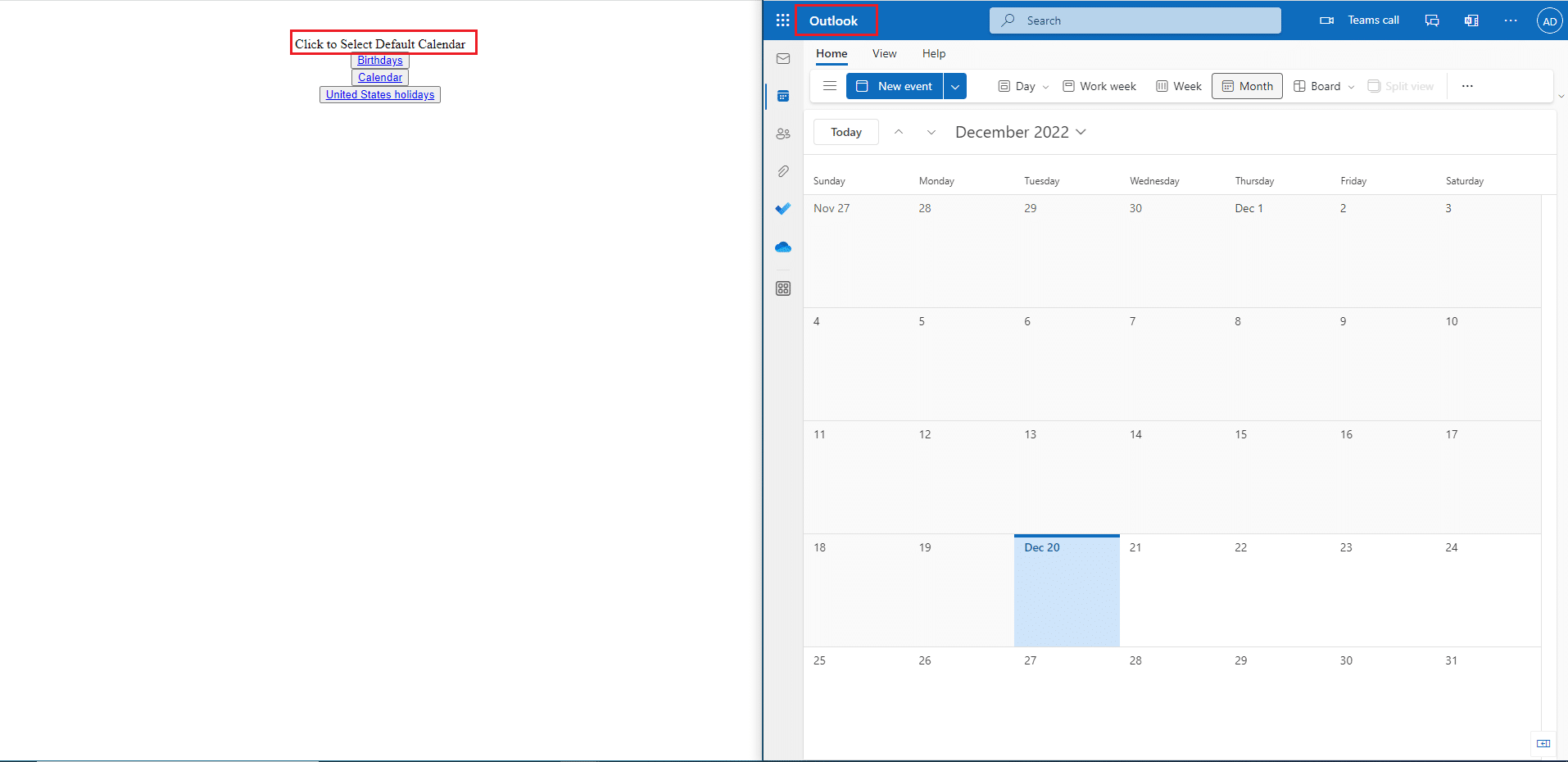
Task: Open the chat feedback icon in header
Action: coord(1432,20)
